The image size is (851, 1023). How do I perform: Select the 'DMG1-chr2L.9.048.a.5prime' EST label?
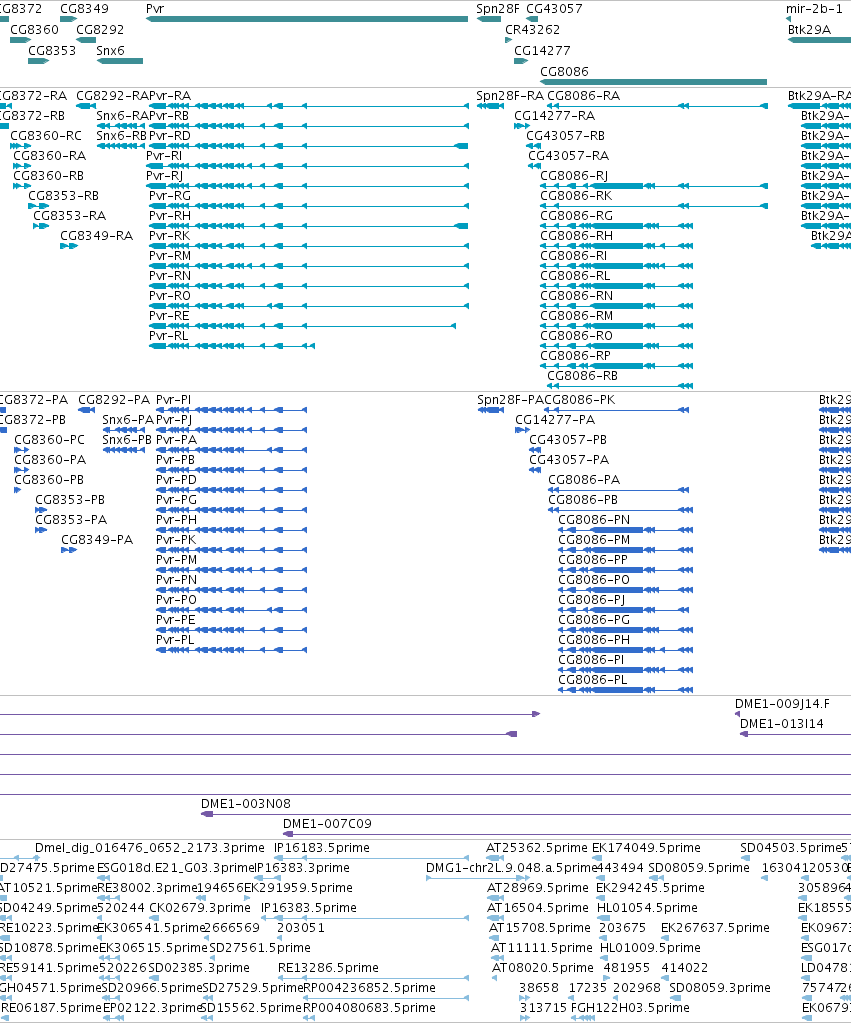[x=512, y=867]
